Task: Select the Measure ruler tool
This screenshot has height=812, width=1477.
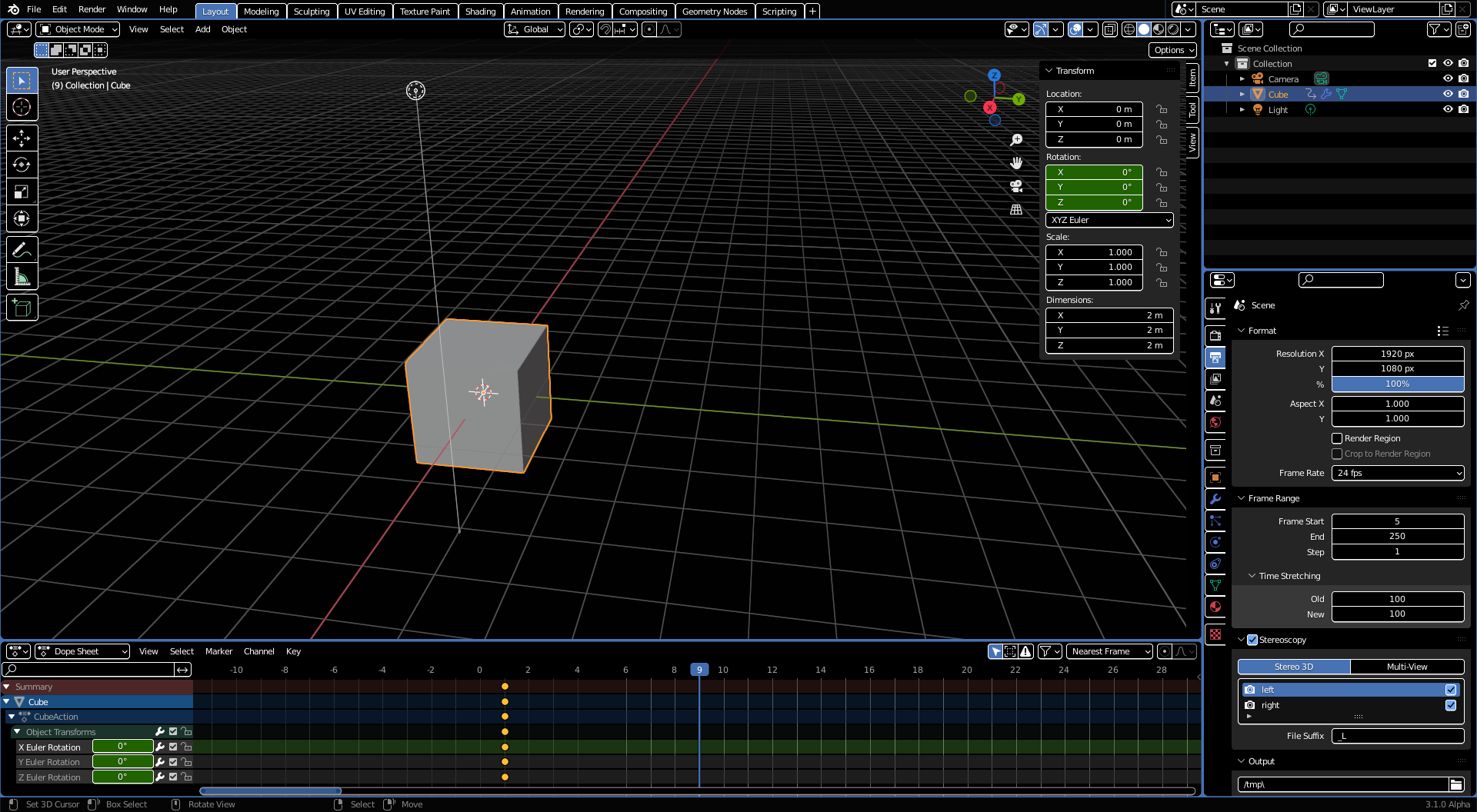Action: click(x=22, y=277)
